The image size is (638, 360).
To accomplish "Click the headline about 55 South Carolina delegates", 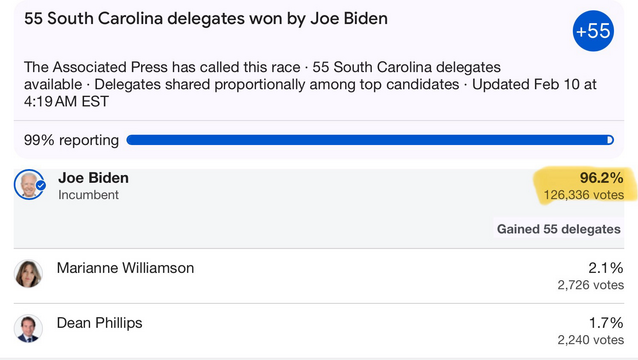I will [206, 19].
